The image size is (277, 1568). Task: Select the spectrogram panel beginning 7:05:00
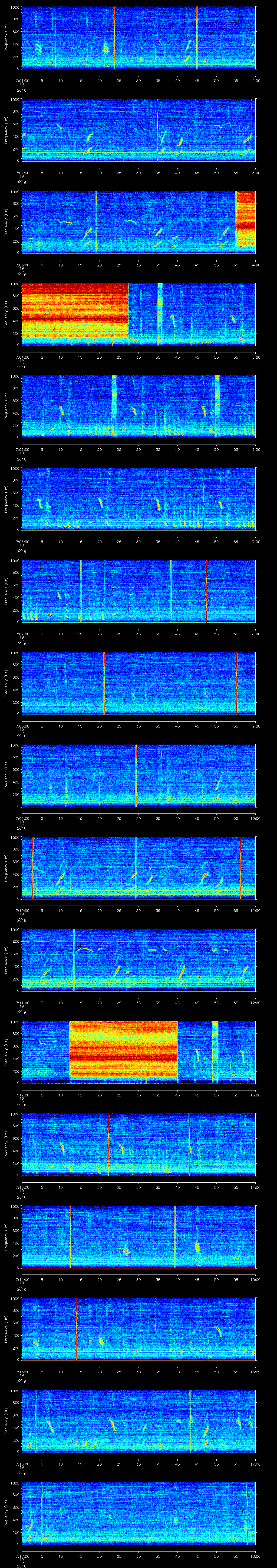tap(138, 407)
